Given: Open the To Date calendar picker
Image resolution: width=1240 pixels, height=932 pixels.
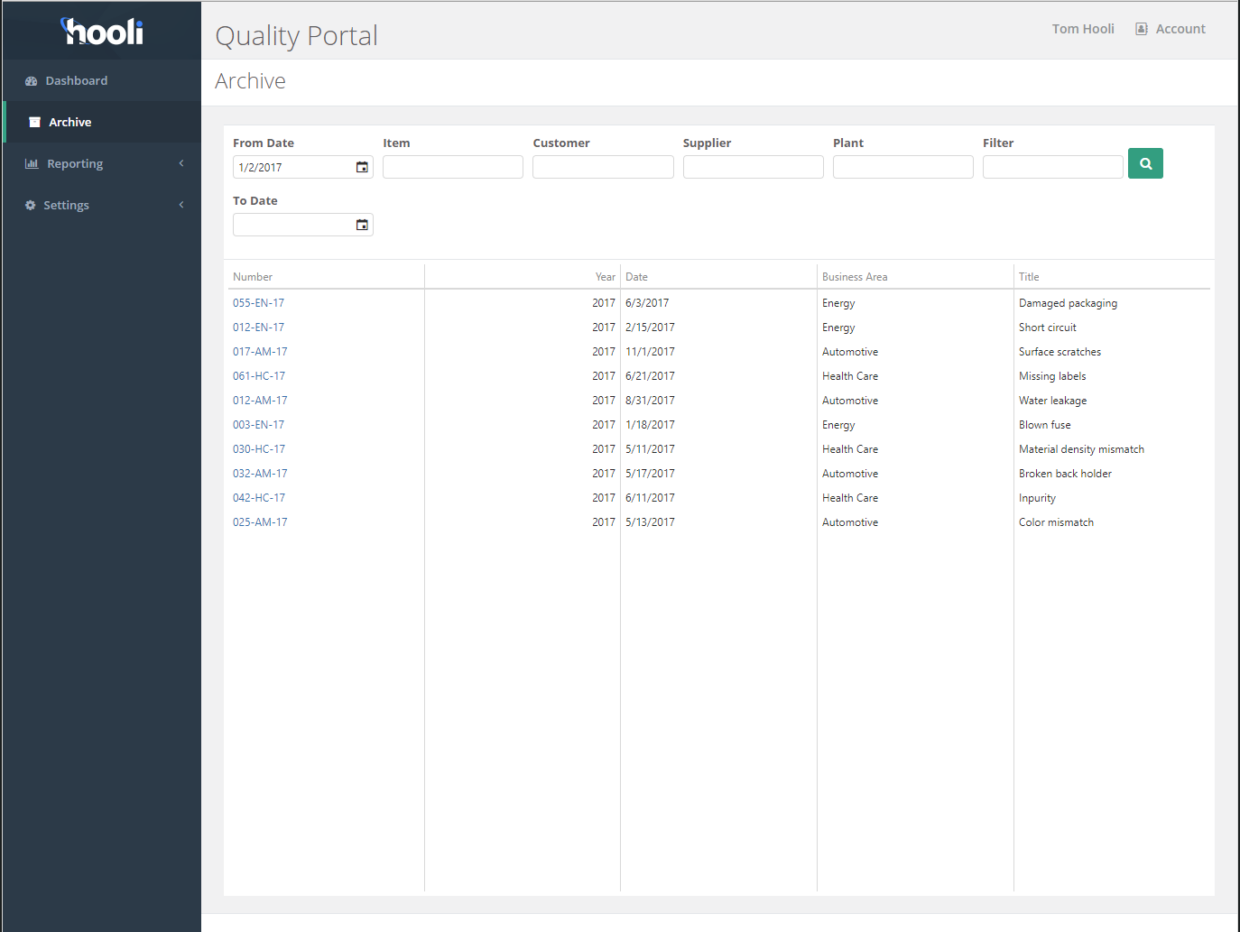Looking at the screenshot, I should pos(362,226).
